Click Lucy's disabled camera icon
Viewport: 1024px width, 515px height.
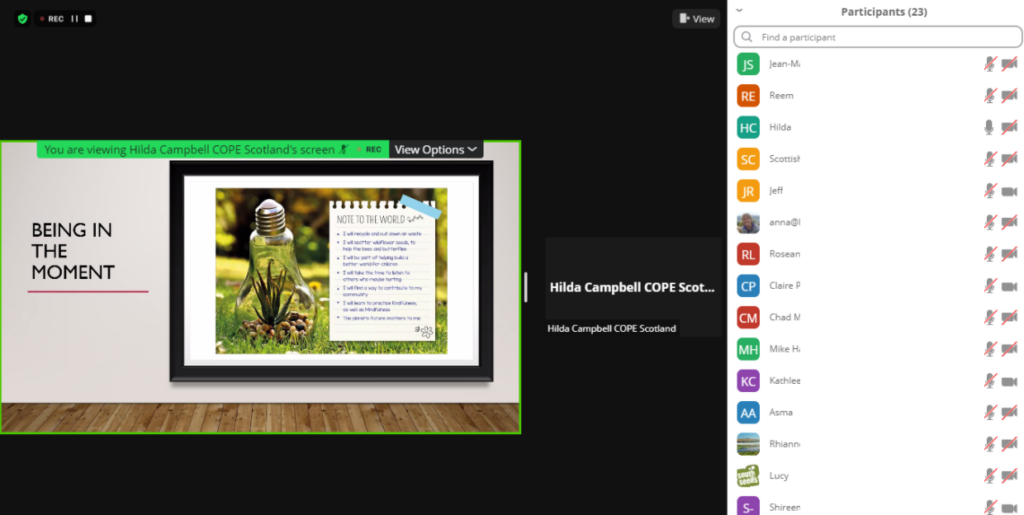[1009, 476]
